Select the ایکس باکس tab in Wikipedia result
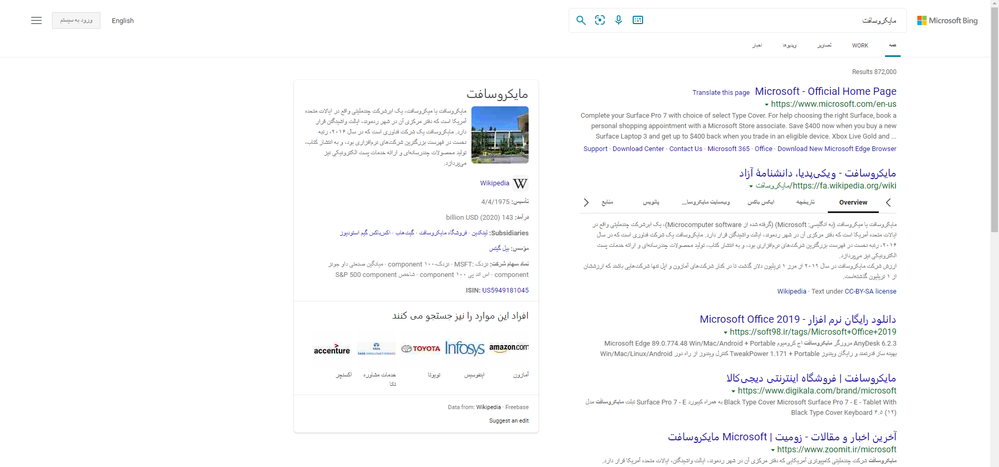The image size is (999, 467). pos(761,203)
